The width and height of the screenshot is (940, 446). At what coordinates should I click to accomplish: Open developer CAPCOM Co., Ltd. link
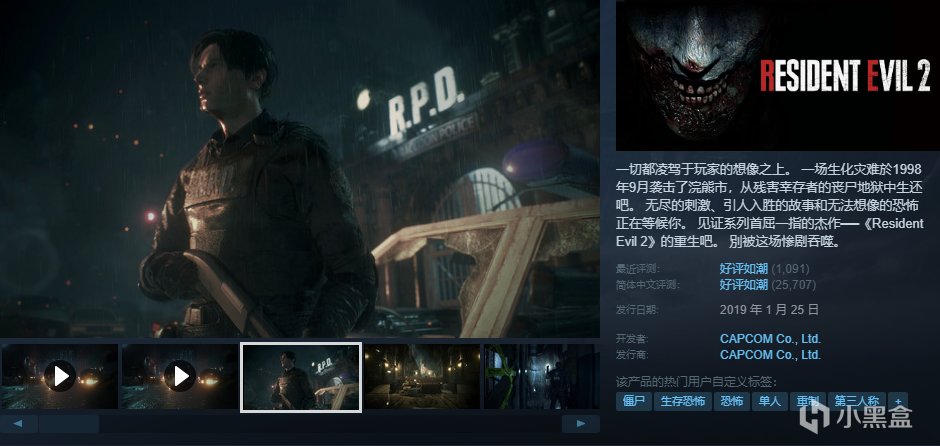click(770, 339)
